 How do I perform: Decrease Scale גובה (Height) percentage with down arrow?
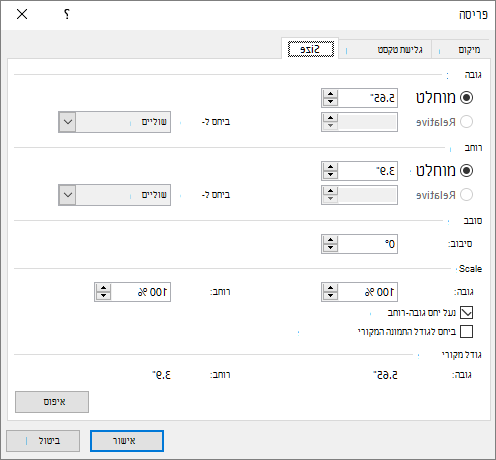pos(330,296)
